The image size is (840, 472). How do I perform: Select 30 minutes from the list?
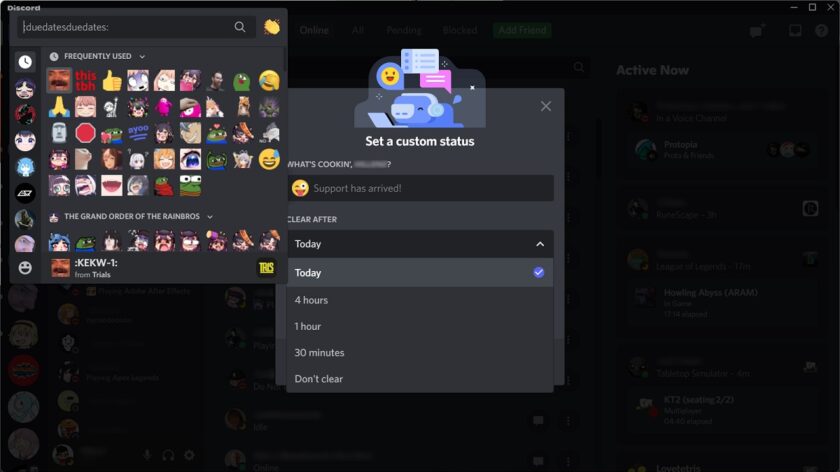coord(419,353)
